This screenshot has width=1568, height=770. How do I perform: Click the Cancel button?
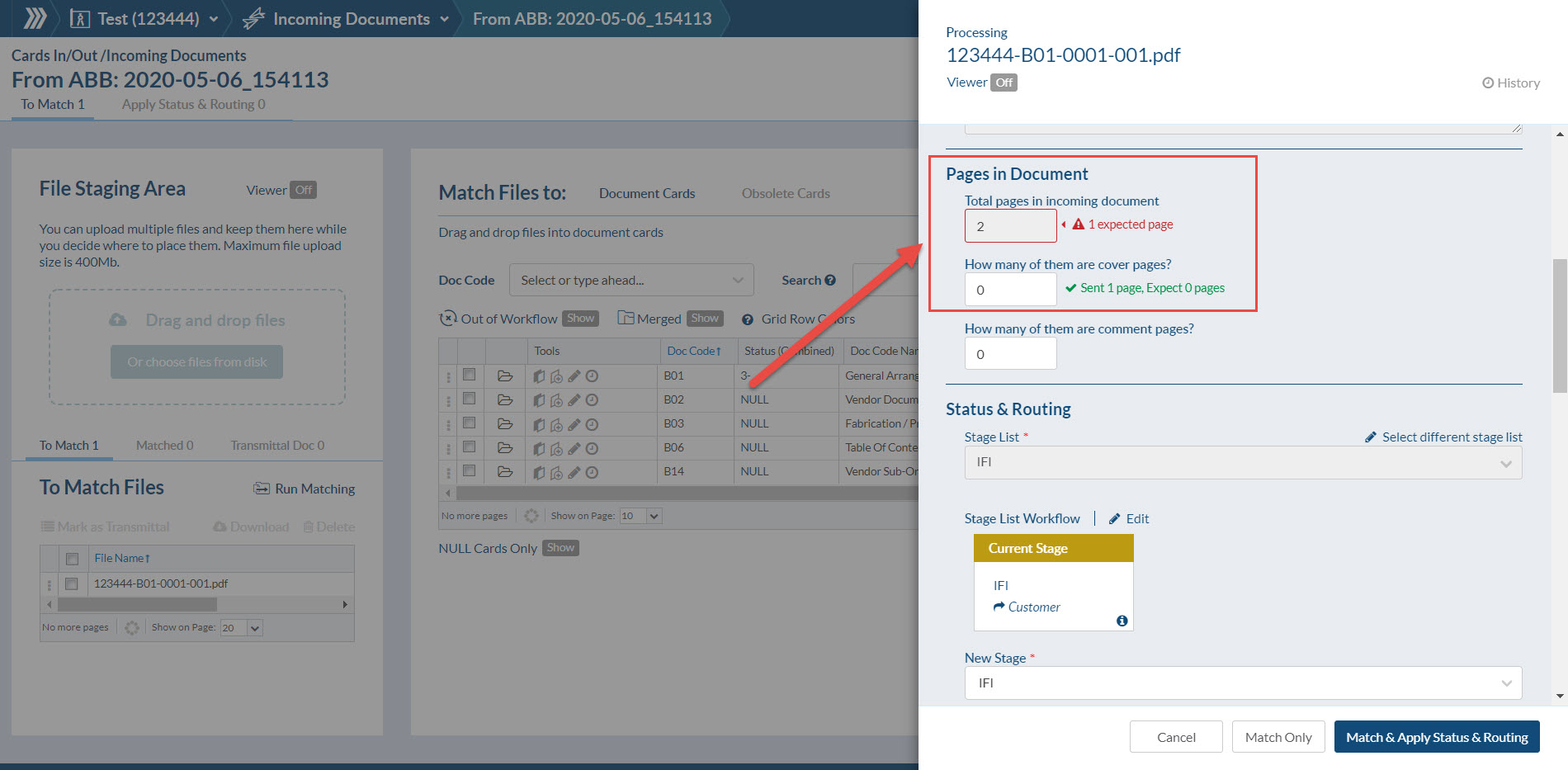tap(1176, 737)
